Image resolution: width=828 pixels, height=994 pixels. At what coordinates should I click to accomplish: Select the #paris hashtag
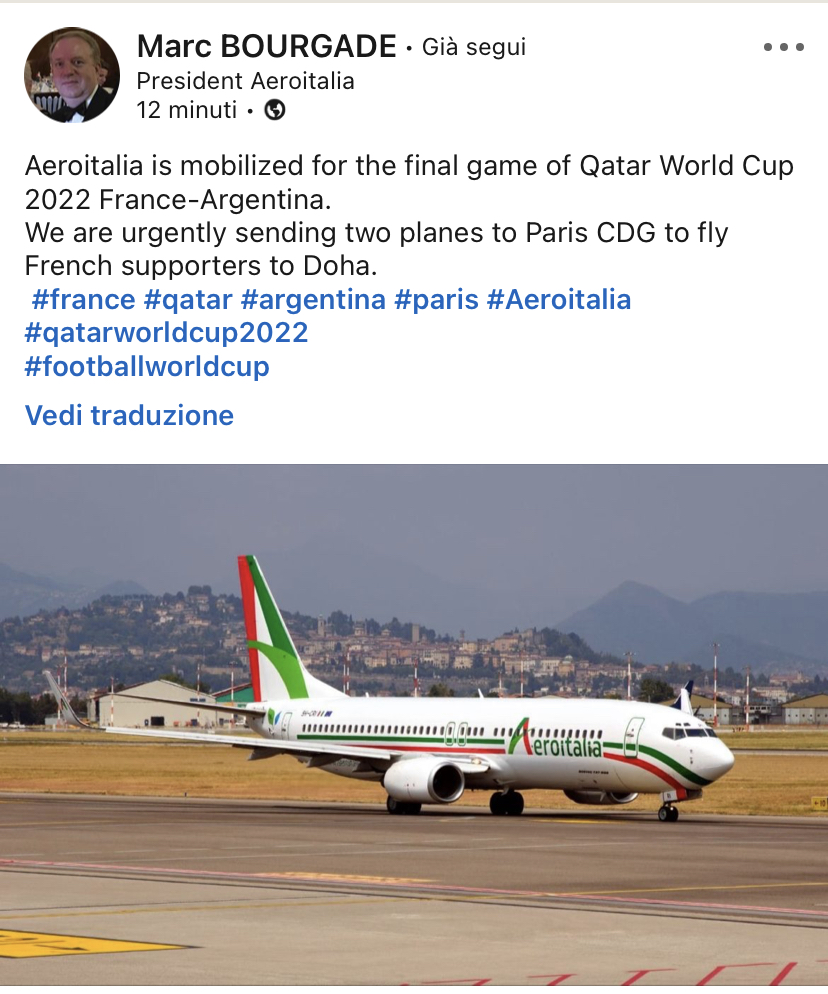(436, 299)
